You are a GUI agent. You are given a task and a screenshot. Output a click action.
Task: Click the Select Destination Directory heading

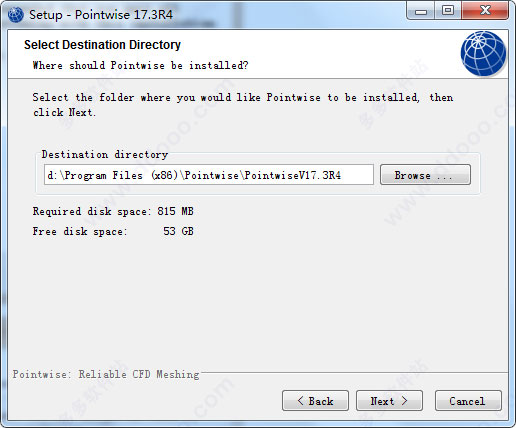coord(102,45)
